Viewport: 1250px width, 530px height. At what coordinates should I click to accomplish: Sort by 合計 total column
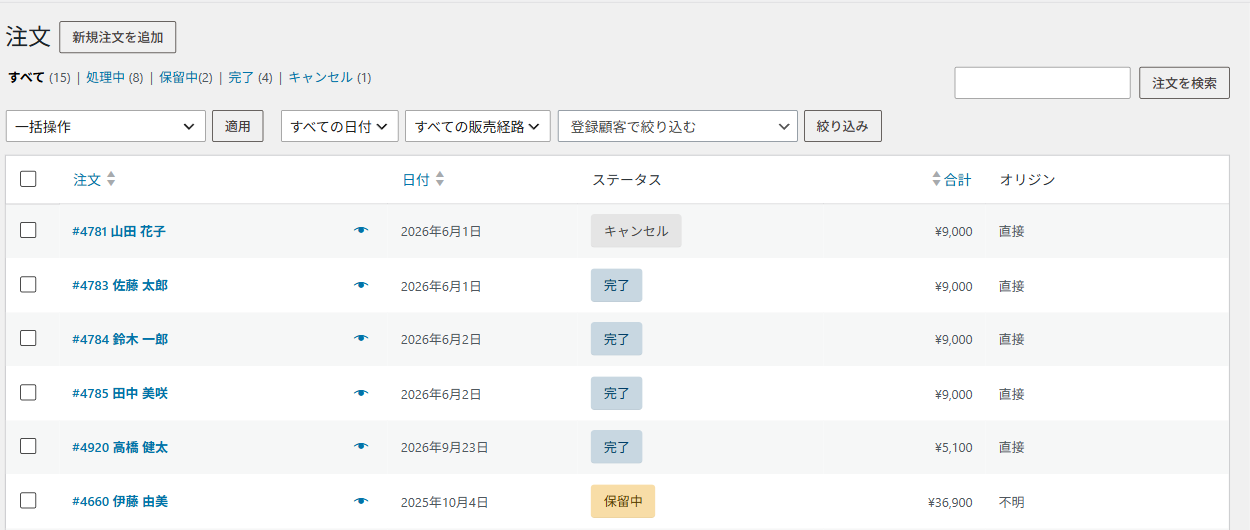pyautogui.click(x=951, y=180)
